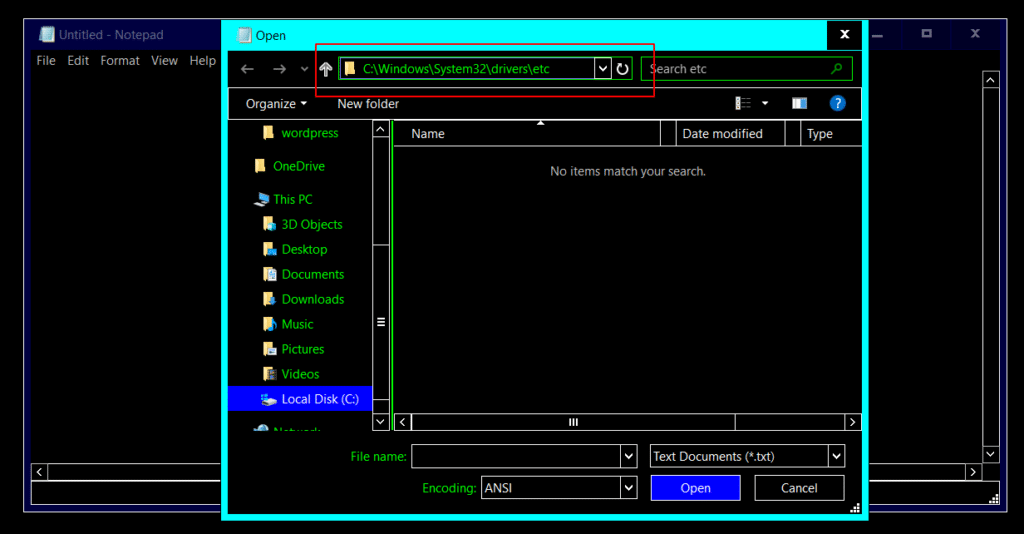Click the address bar path C:\Windows\System32\drivers\etc
The width and height of the screenshot is (1024, 534).
tap(456, 69)
